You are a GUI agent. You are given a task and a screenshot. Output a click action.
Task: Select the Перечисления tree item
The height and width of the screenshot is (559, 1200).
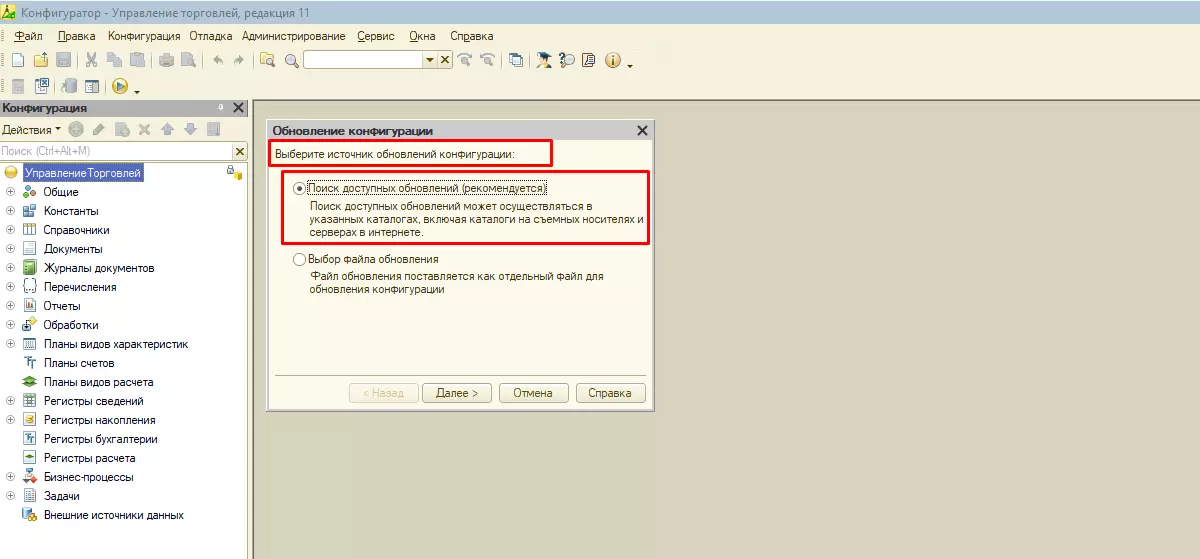coord(80,287)
